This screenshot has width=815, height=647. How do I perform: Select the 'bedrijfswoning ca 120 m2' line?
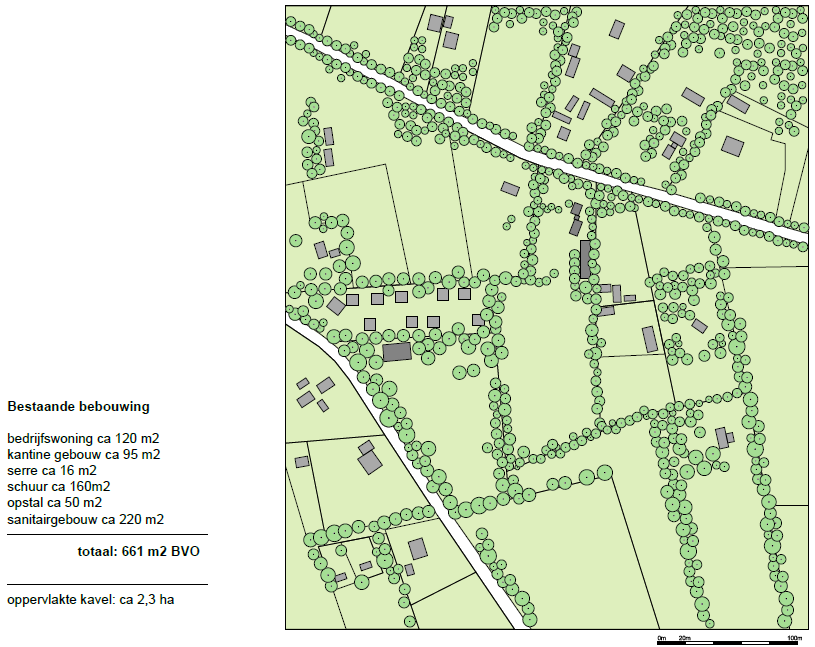84,439
